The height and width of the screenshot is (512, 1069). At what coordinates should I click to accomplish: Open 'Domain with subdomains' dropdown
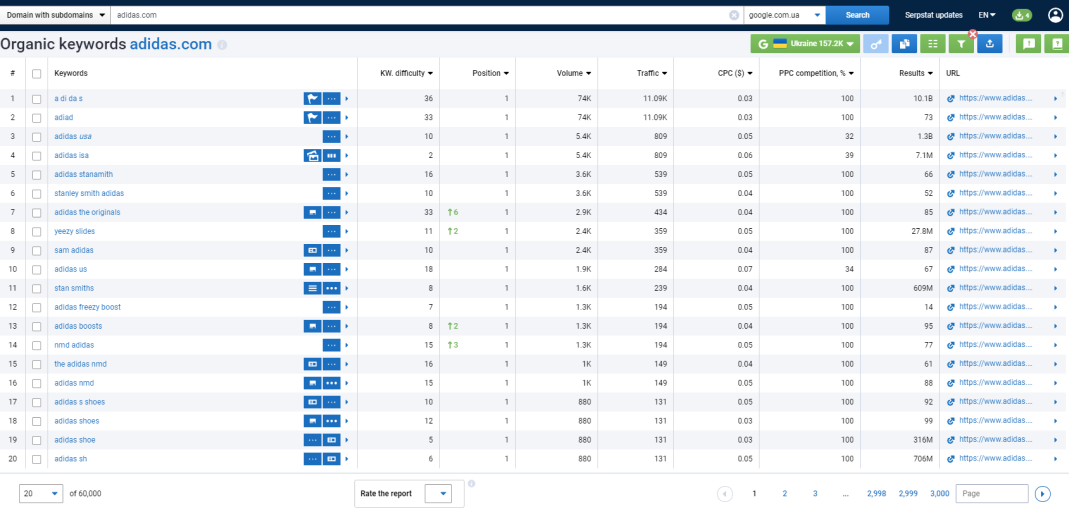point(55,15)
